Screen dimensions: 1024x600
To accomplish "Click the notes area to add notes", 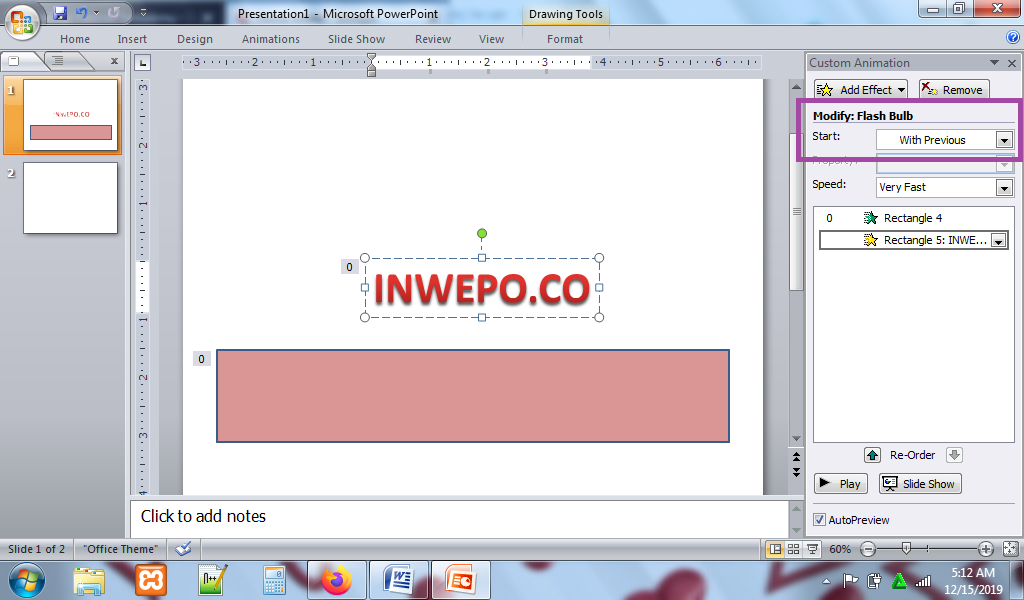I will pos(459,516).
